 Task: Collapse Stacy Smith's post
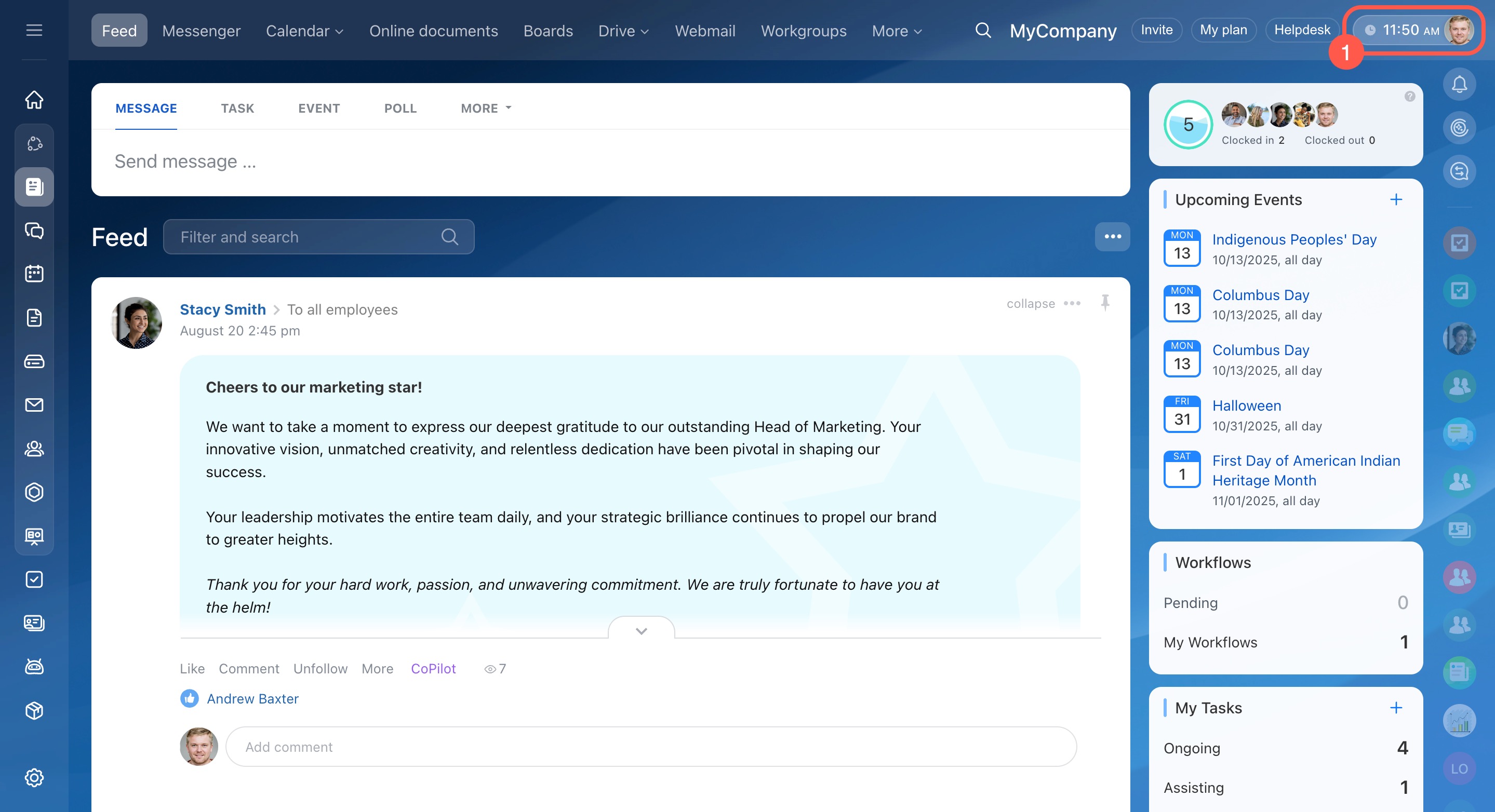pos(1030,303)
